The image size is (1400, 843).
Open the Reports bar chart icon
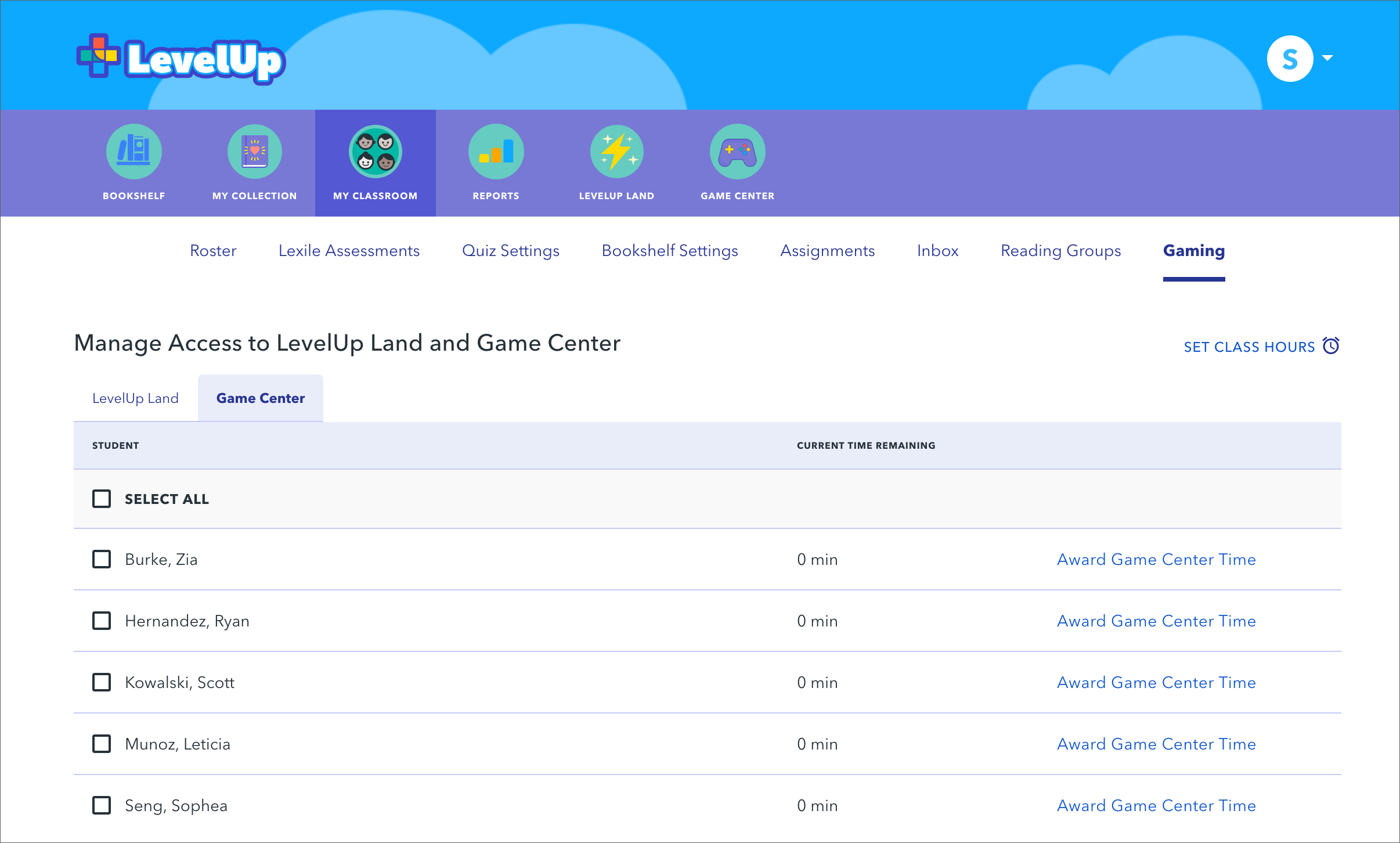(x=496, y=152)
